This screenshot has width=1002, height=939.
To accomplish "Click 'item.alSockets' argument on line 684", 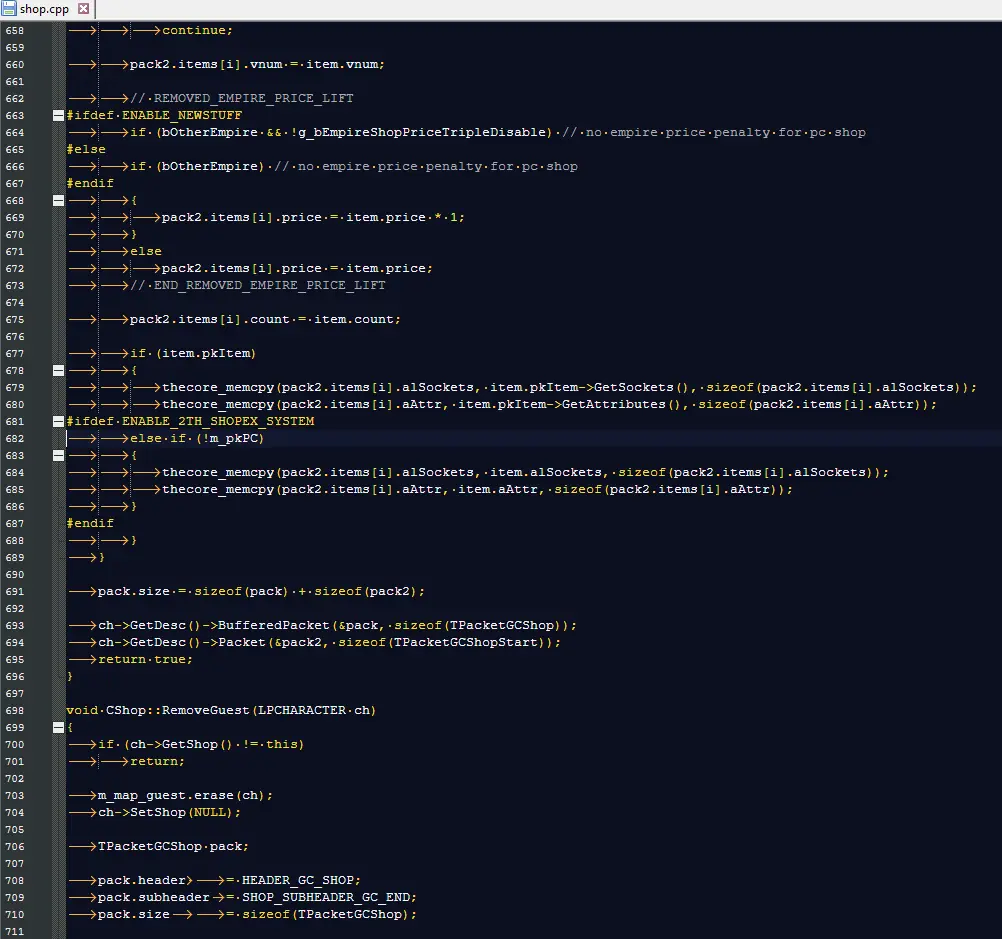I will pyautogui.click(x=546, y=472).
